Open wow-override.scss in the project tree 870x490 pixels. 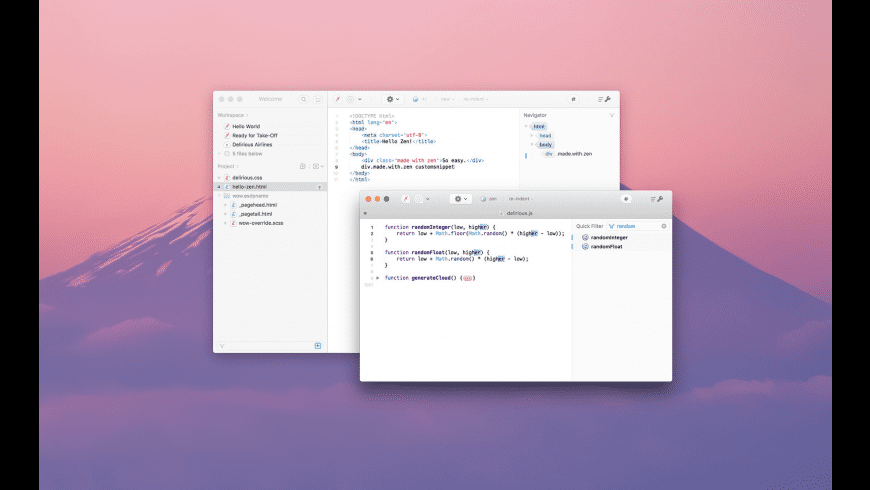point(261,223)
